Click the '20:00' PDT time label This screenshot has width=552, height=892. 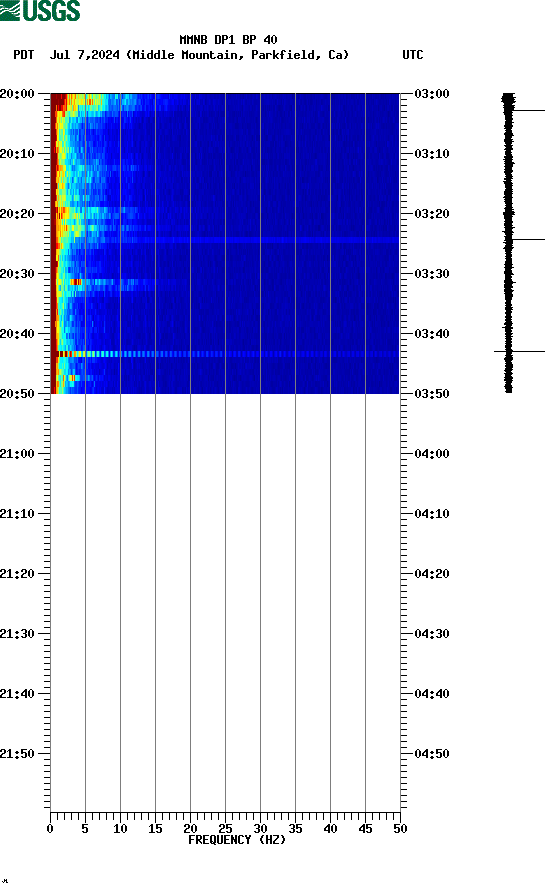[x=17, y=94]
